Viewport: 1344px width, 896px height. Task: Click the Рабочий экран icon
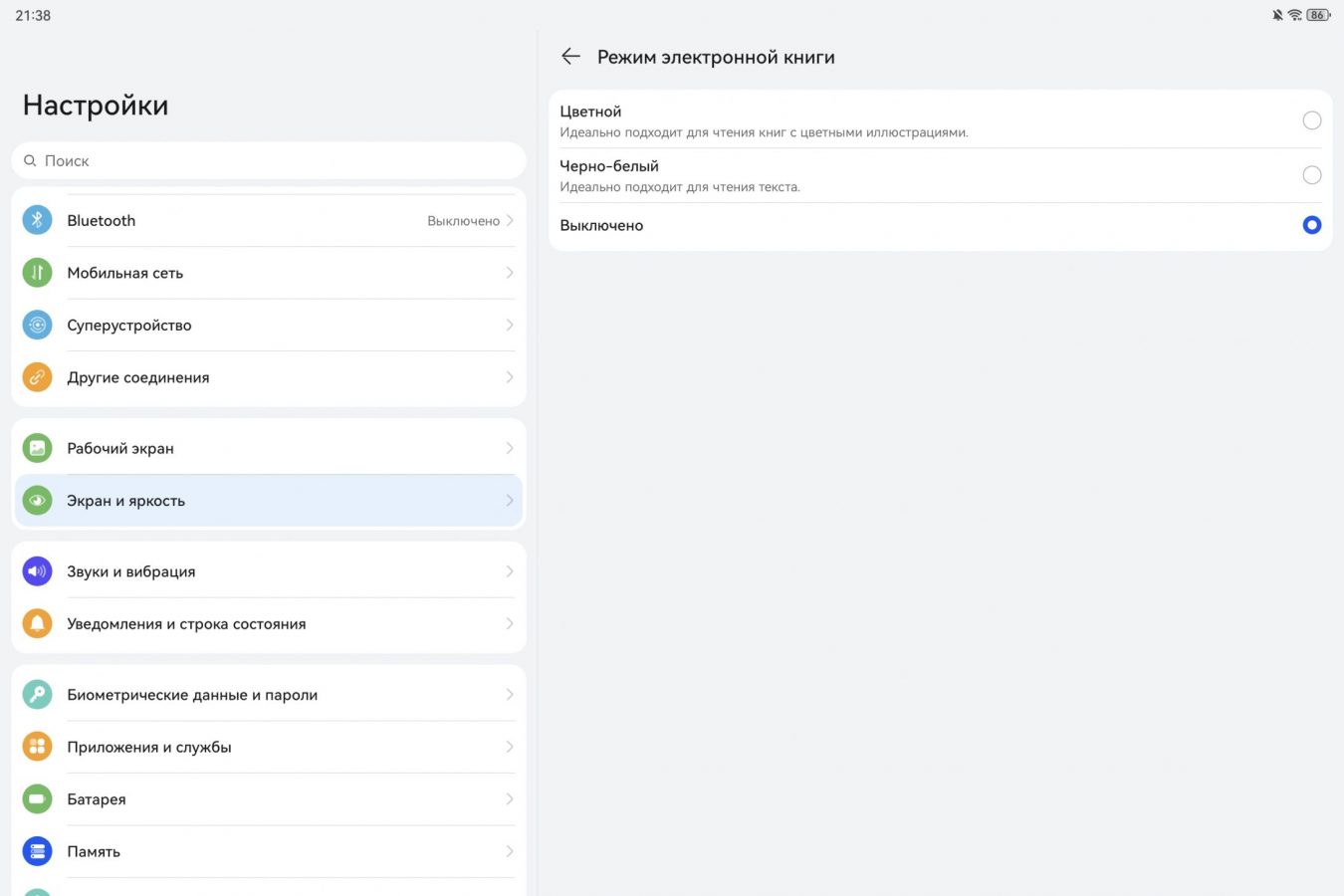(37, 448)
